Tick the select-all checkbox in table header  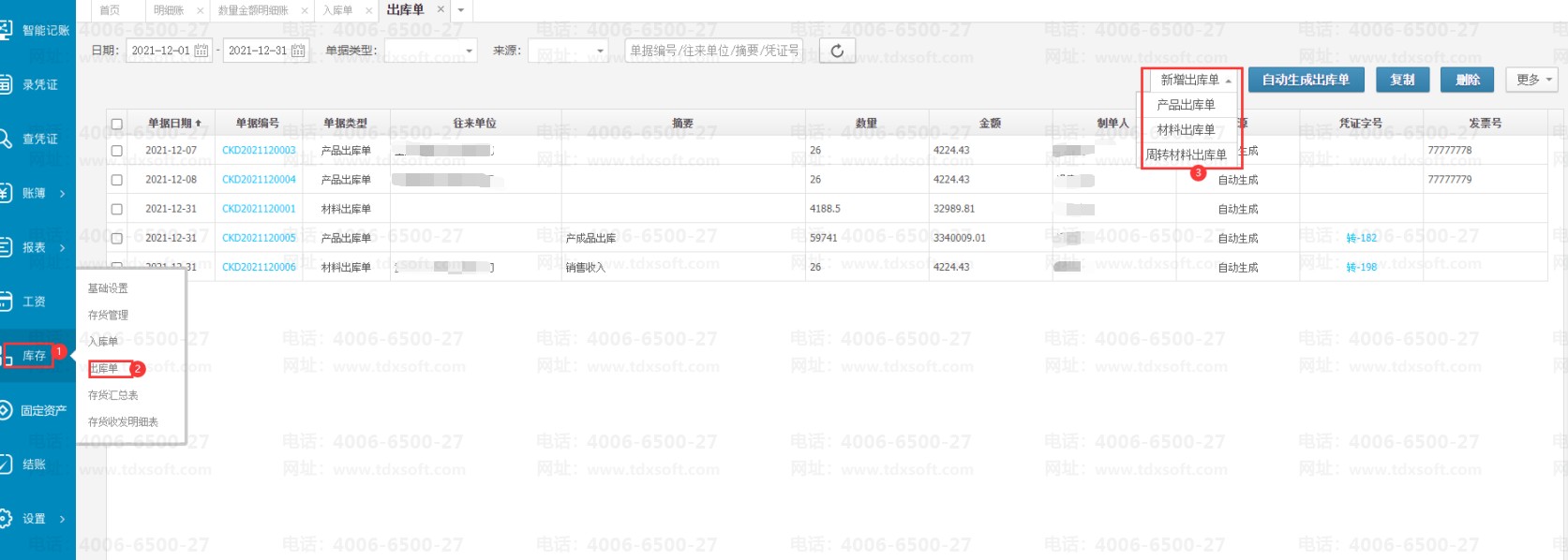coord(117,124)
